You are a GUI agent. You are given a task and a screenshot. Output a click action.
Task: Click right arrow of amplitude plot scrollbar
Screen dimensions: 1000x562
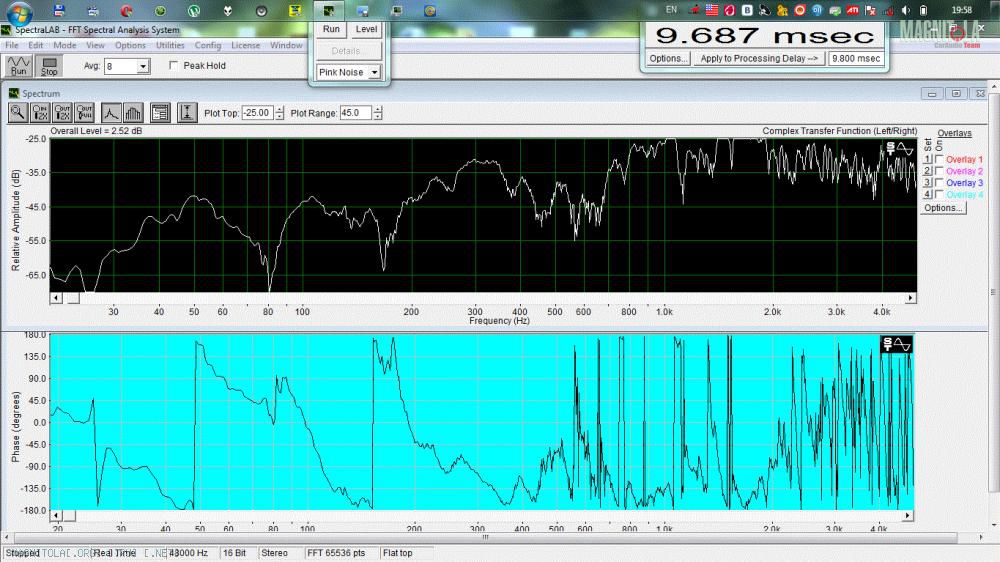click(x=911, y=298)
